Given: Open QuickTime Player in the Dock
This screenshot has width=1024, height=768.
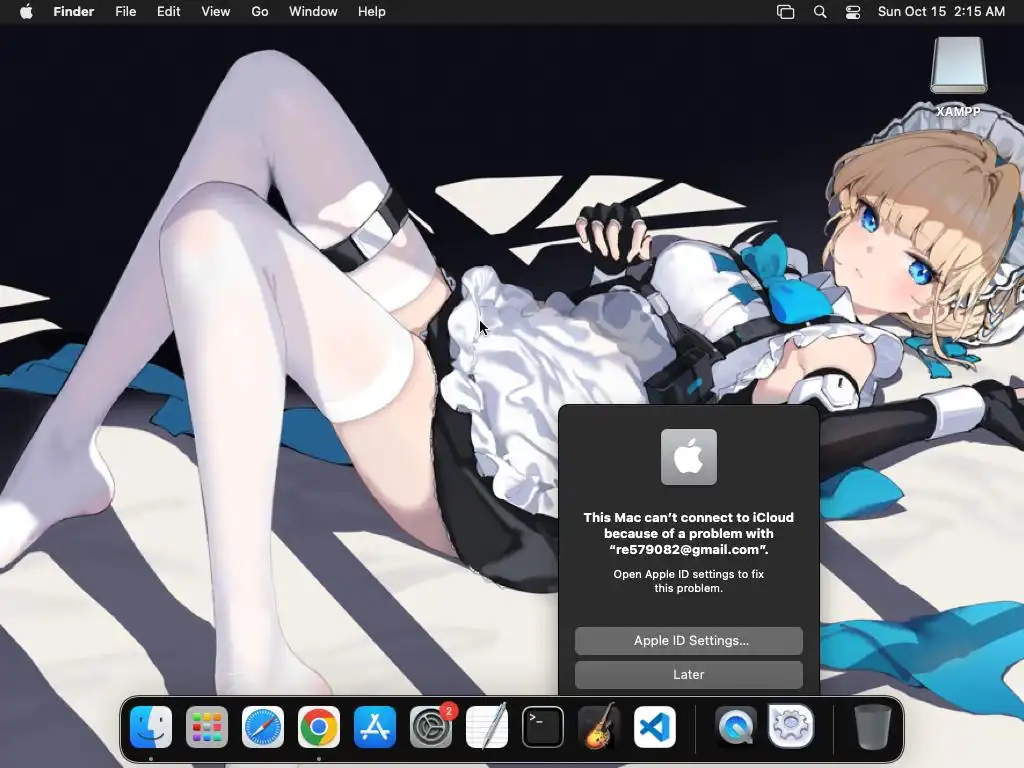Looking at the screenshot, I should click(735, 727).
